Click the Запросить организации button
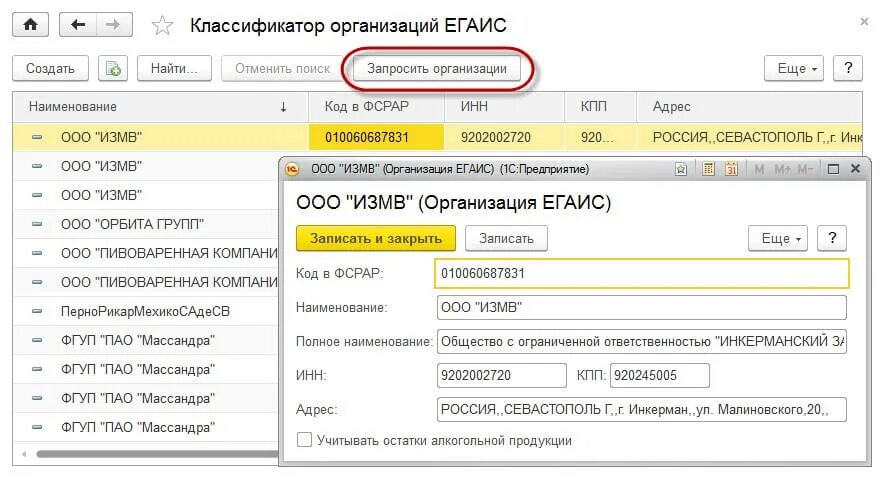The image size is (882, 478). [x=436, y=69]
